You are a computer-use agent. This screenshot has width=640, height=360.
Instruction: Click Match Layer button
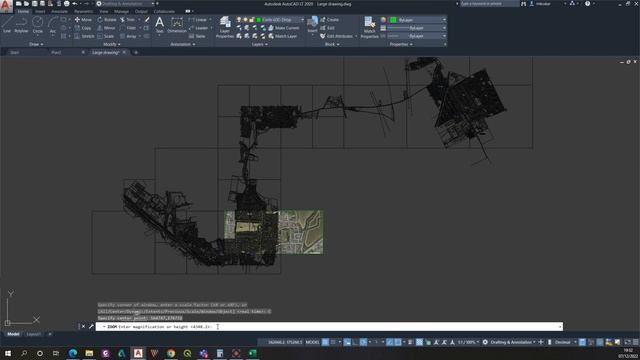coord(282,36)
